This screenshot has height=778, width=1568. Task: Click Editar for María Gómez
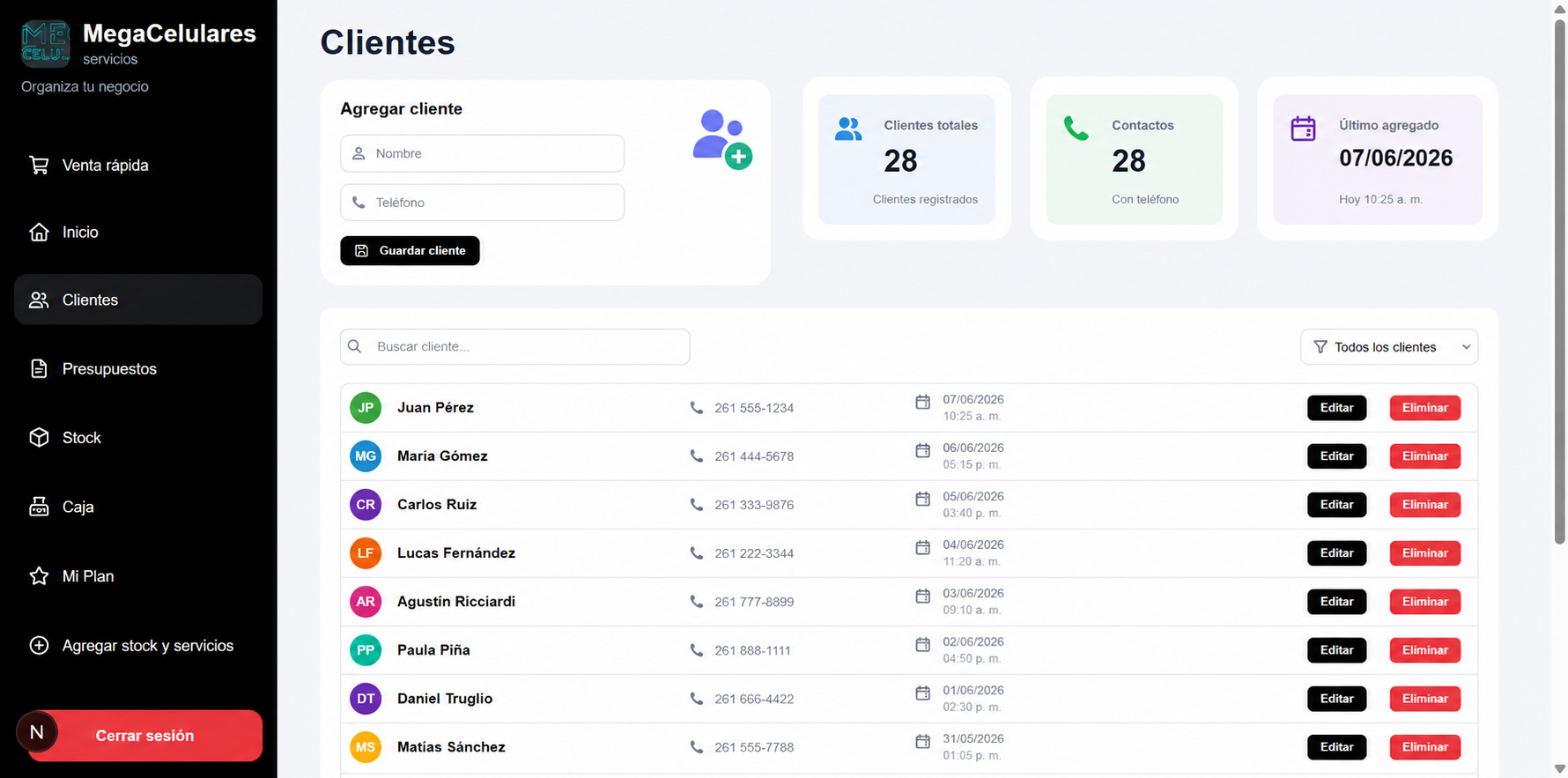[1336, 456]
